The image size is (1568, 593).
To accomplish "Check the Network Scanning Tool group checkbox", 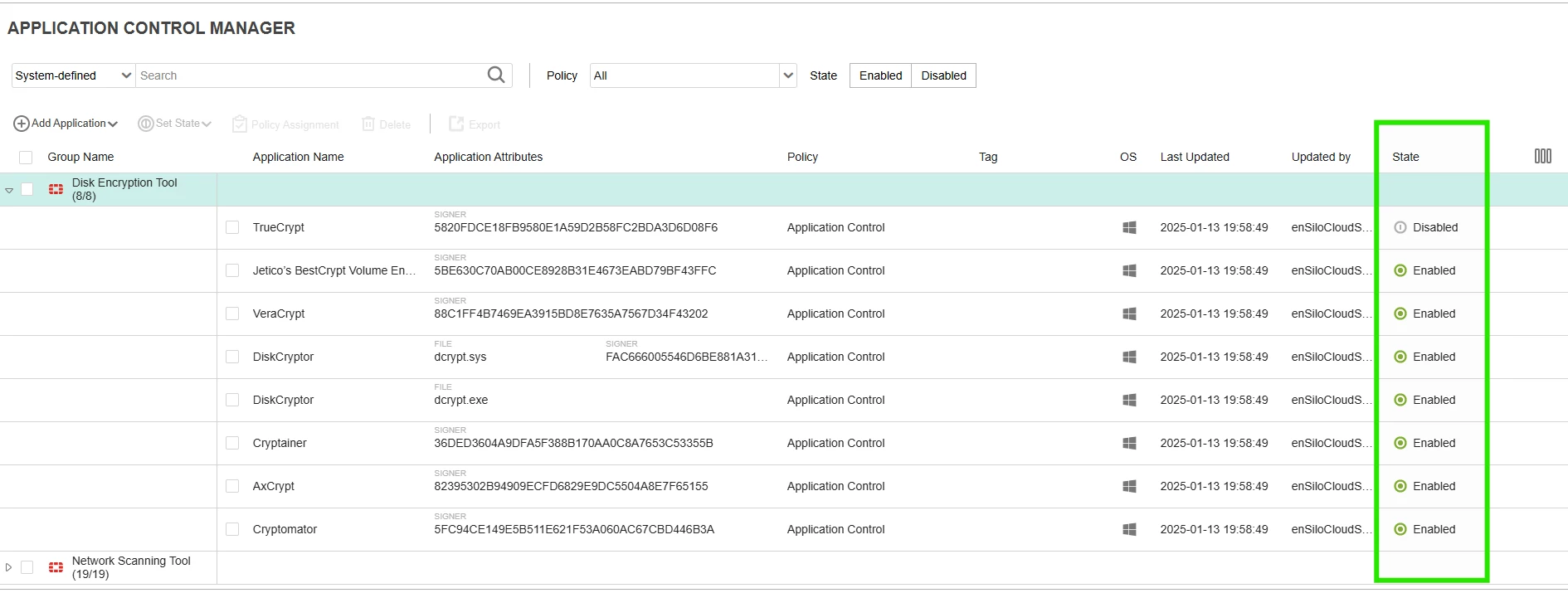I will pyautogui.click(x=27, y=567).
